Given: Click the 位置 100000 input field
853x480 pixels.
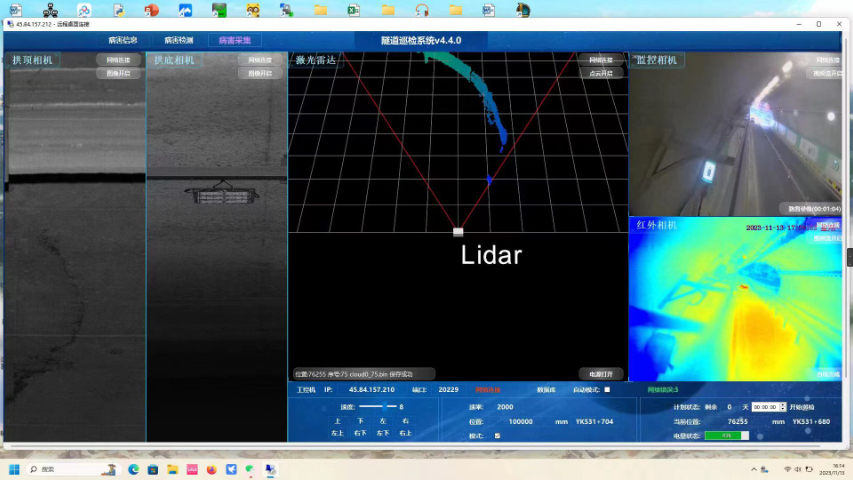Looking at the screenshot, I should coord(520,422).
